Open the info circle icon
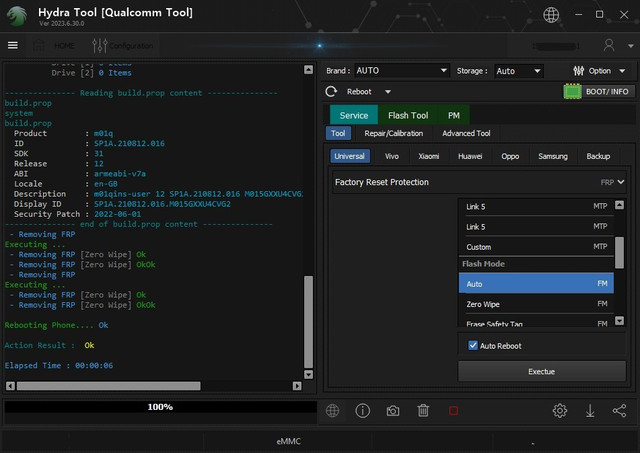Viewport: 640px width, 453px height. click(362, 411)
